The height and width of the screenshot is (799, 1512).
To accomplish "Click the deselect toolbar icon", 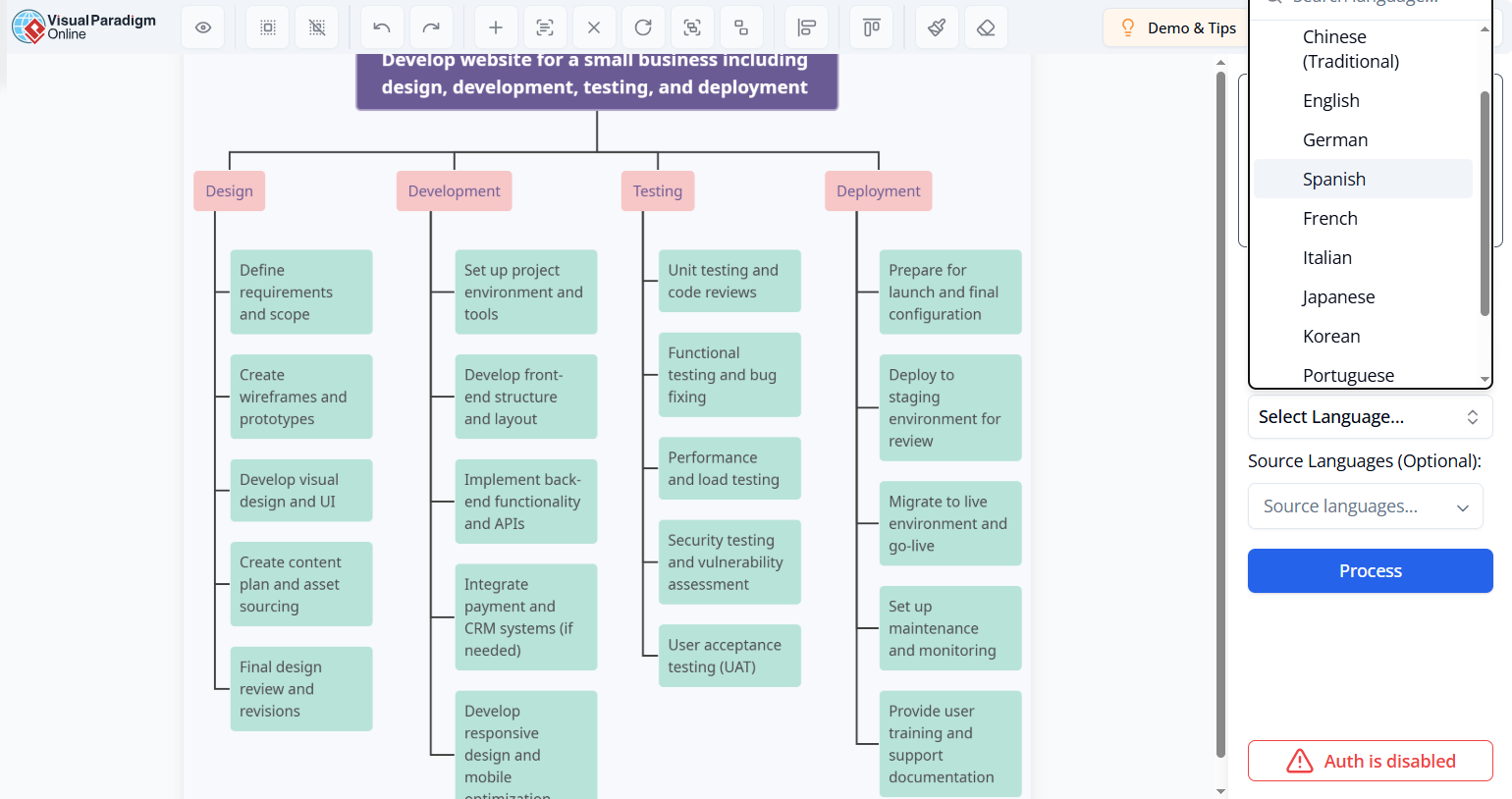I will [x=316, y=27].
